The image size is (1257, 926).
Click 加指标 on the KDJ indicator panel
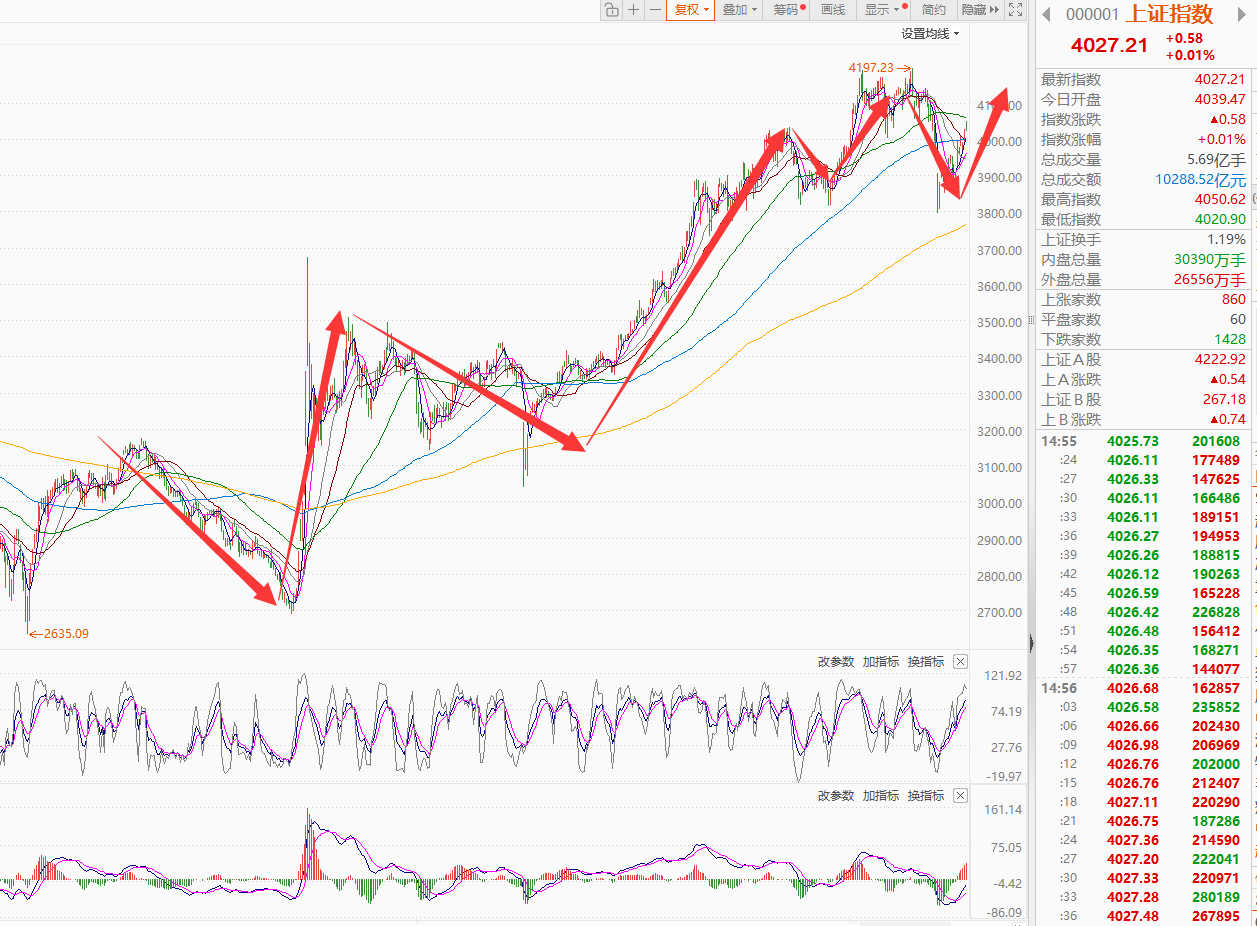tap(881, 662)
